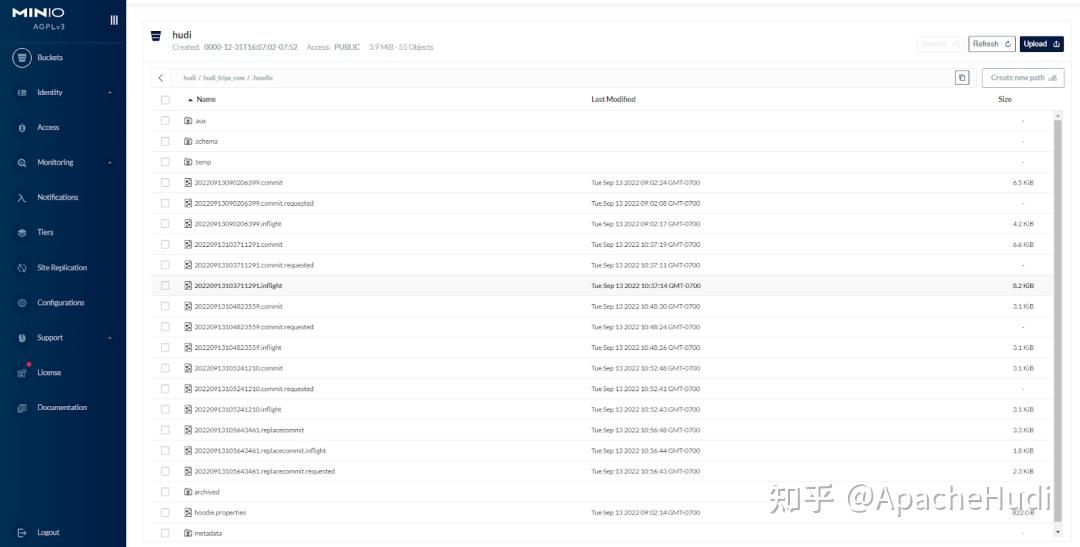Expand the Identity submenu chevron
This screenshot has width=1080, height=547.
click(x=110, y=92)
